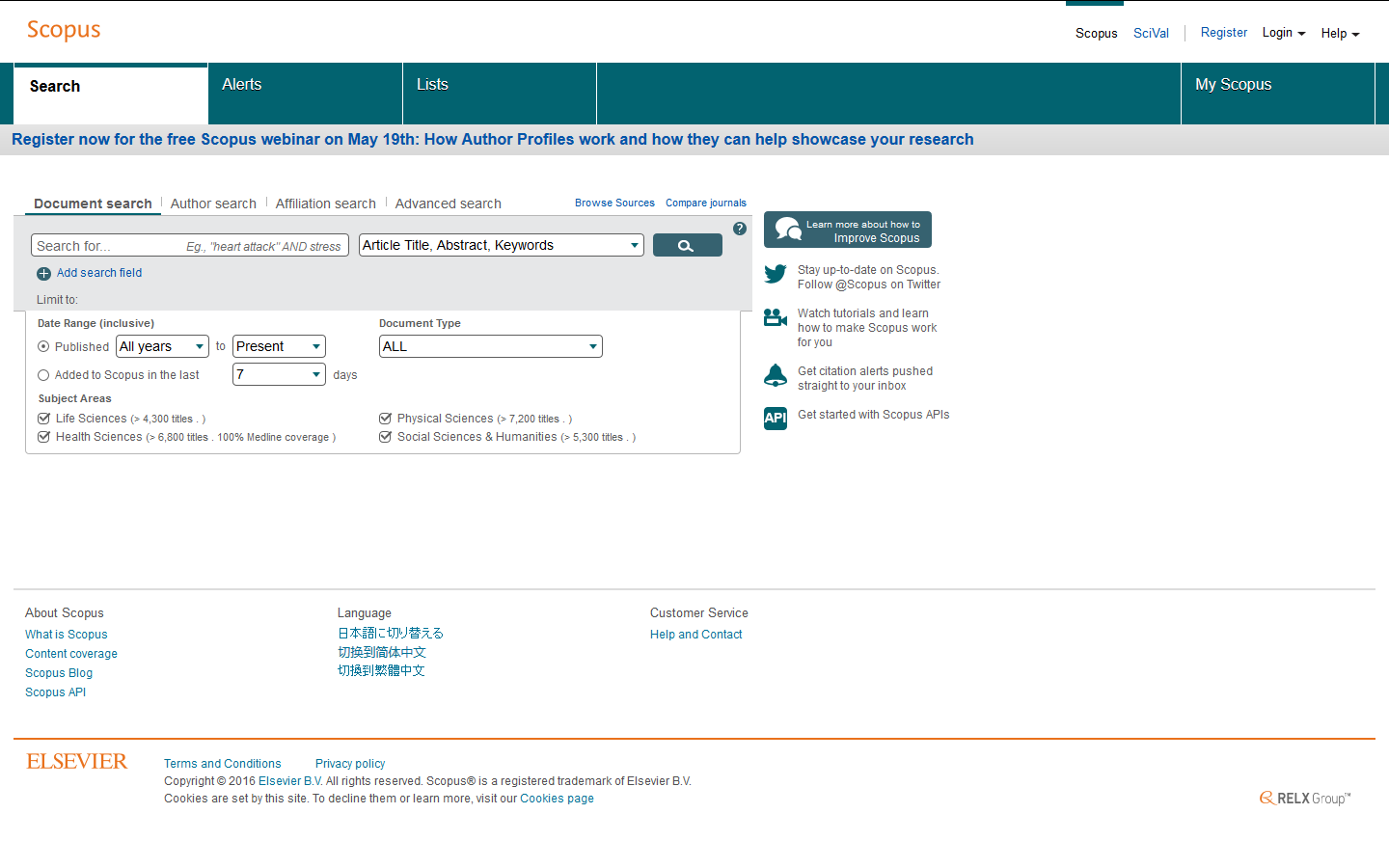
Task: Open the help question mark icon
Action: pyautogui.click(x=740, y=229)
